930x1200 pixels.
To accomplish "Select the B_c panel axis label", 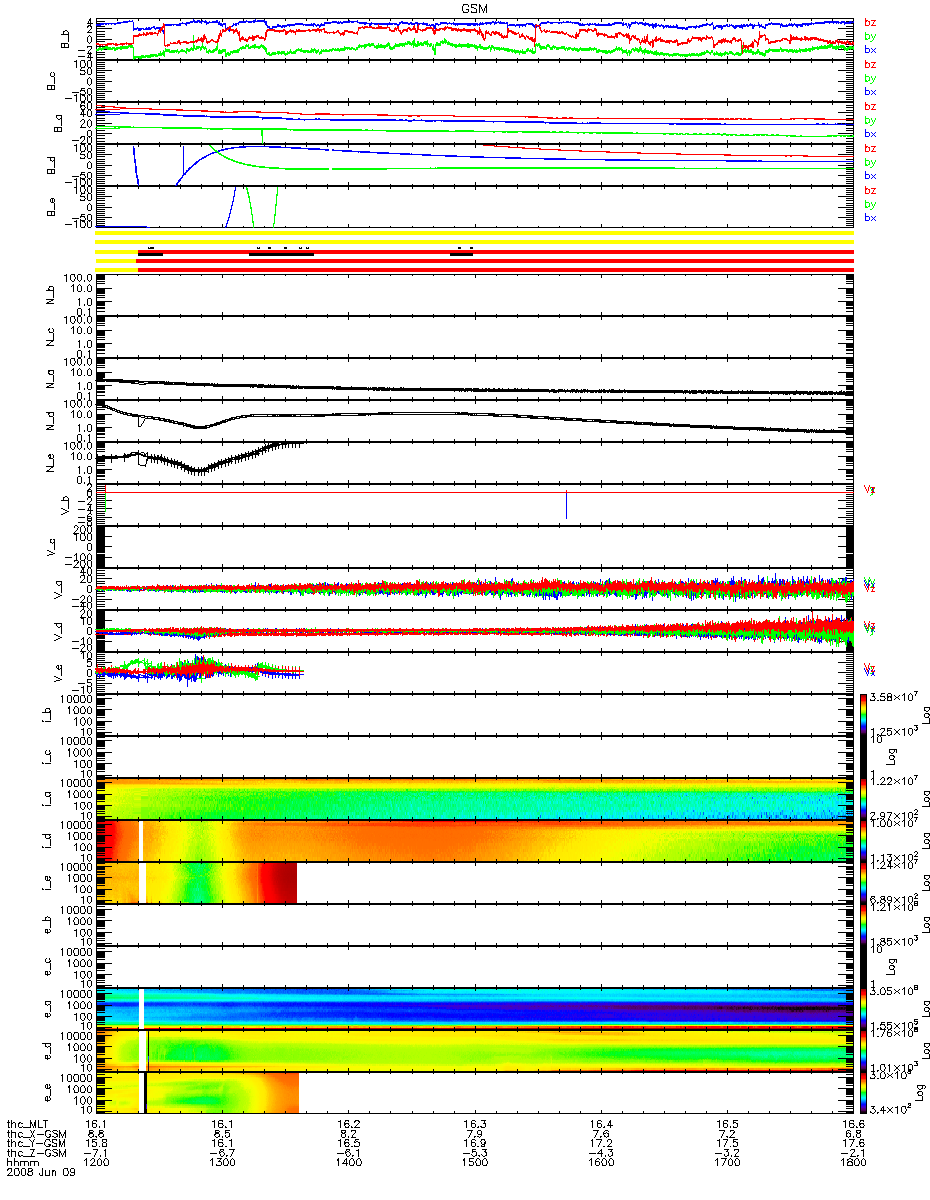I will 52,80.
